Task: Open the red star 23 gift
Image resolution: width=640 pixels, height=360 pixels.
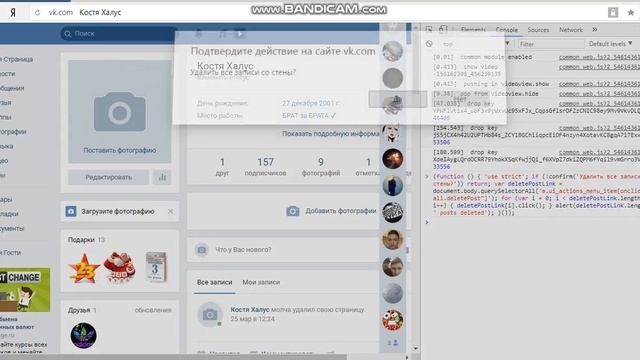Action: pos(84,268)
